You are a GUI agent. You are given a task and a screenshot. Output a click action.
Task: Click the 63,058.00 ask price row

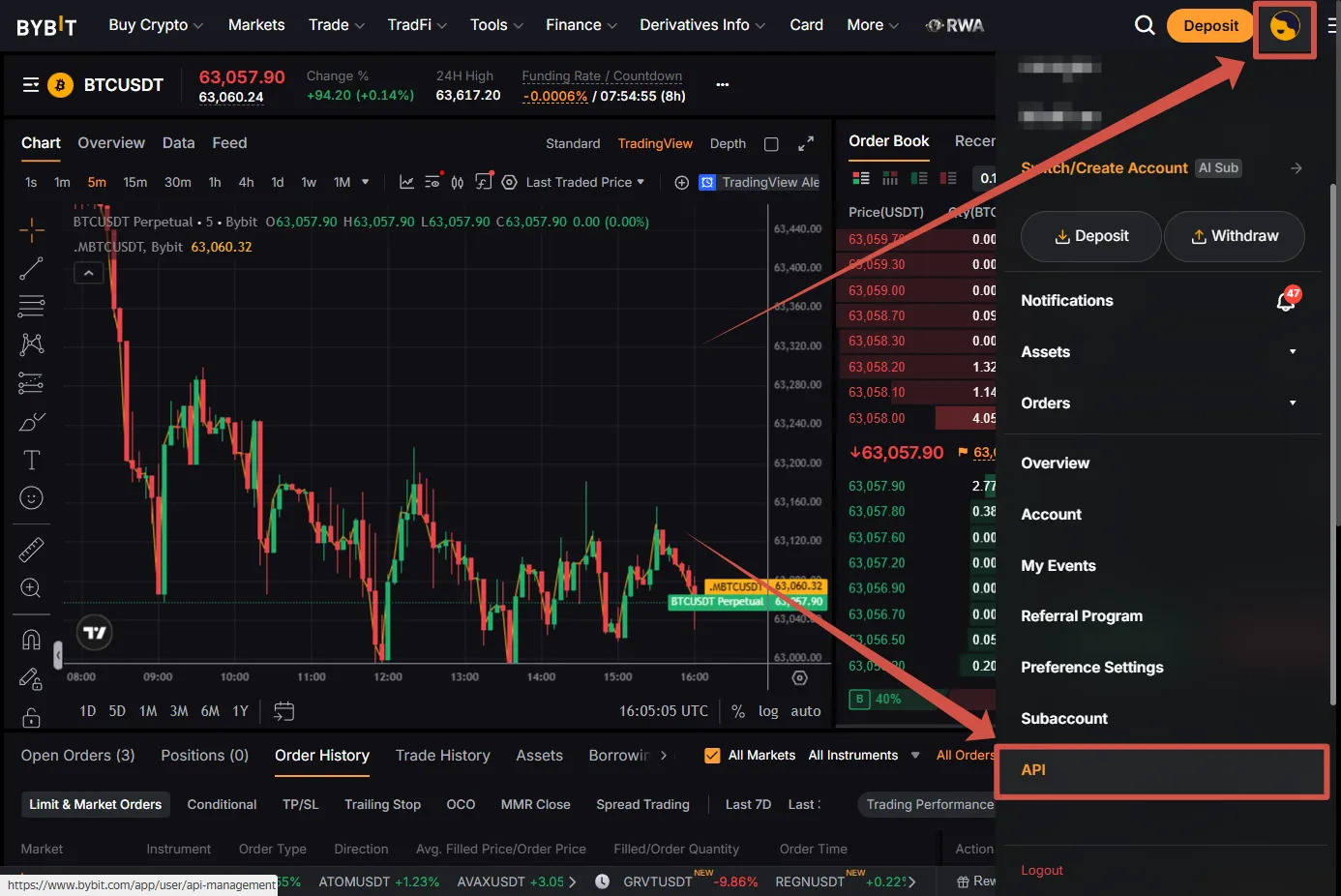pyautogui.click(x=916, y=419)
